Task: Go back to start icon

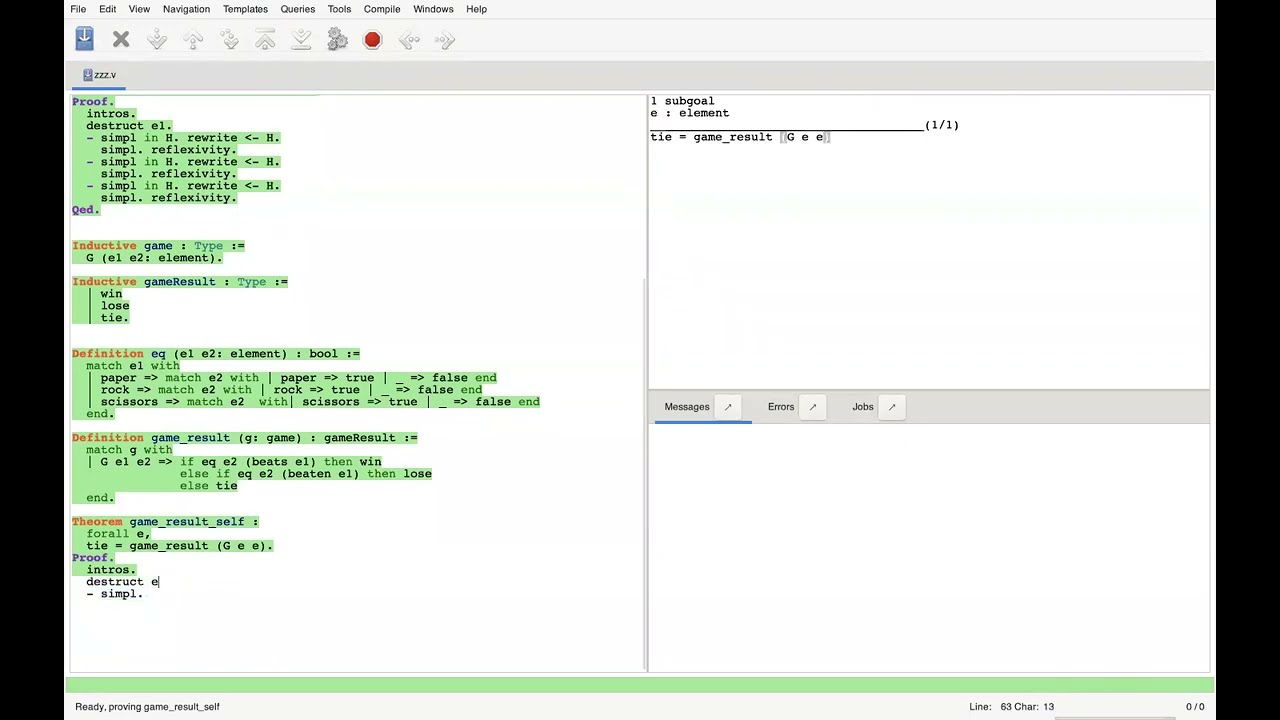Action: pos(265,40)
